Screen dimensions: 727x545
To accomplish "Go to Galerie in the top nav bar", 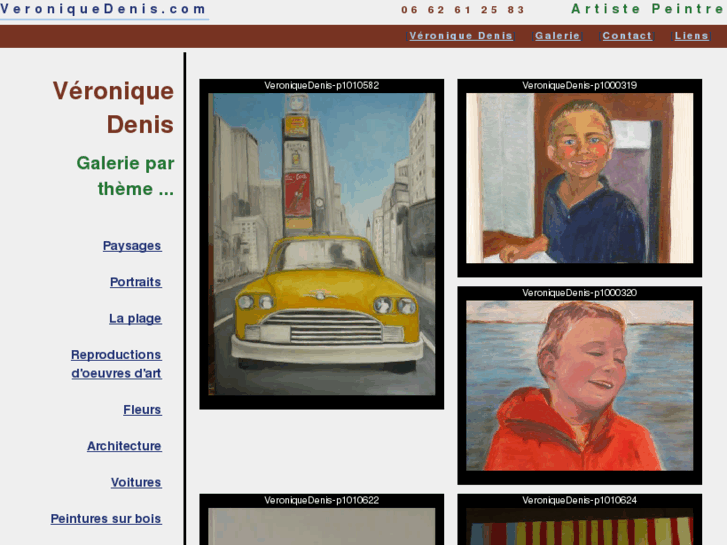I will tap(557, 36).
